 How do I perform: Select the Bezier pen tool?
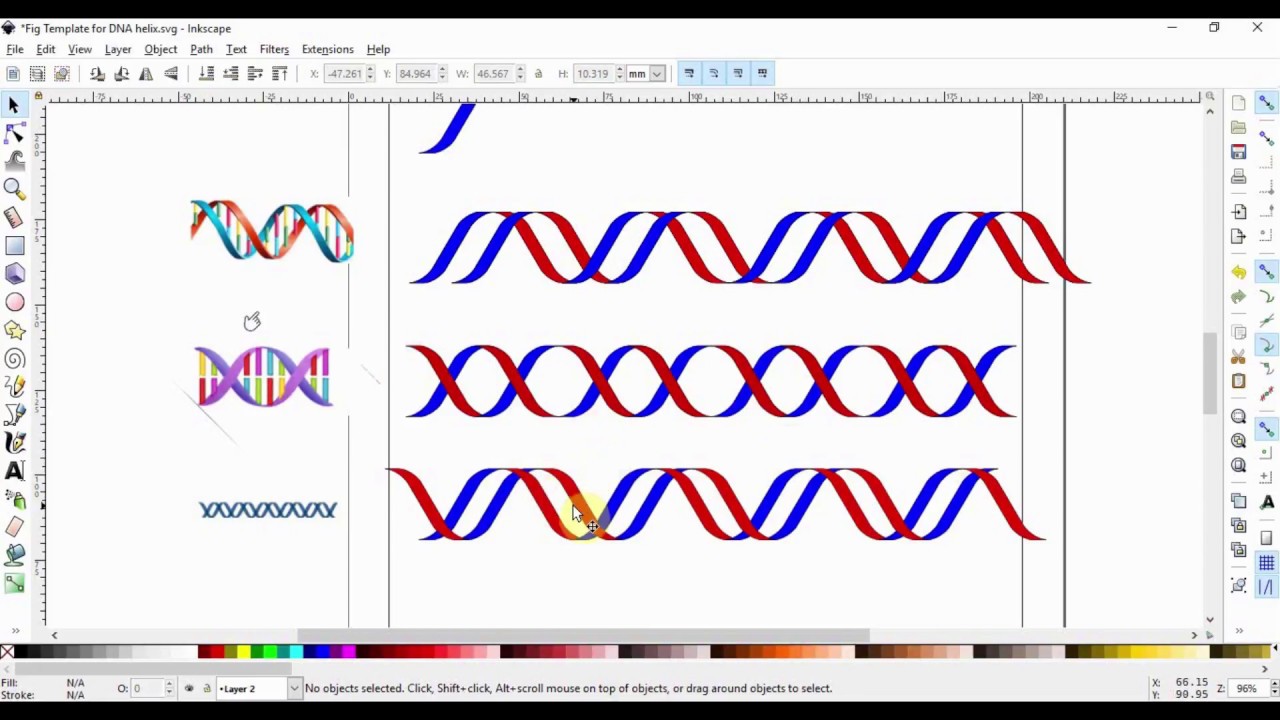tap(14, 414)
